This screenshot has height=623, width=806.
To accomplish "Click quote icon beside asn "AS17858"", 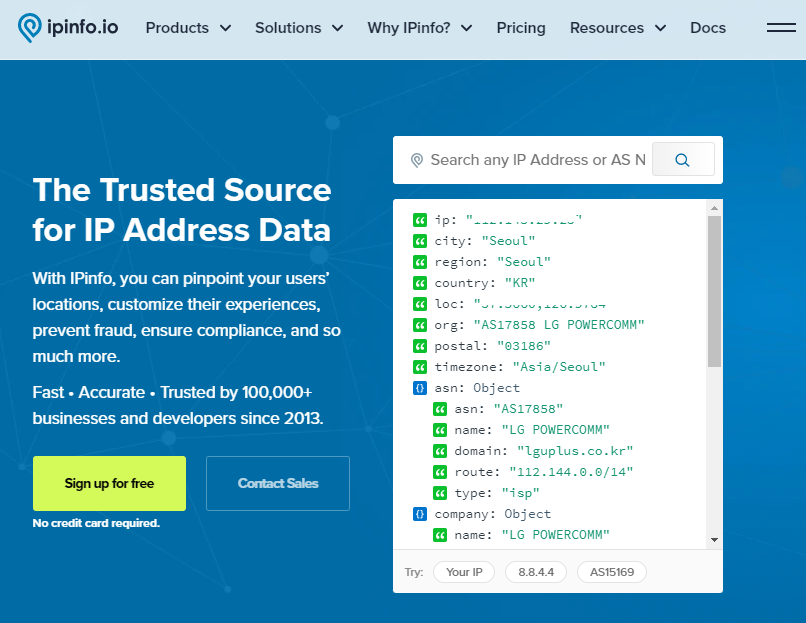I will (439, 409).
